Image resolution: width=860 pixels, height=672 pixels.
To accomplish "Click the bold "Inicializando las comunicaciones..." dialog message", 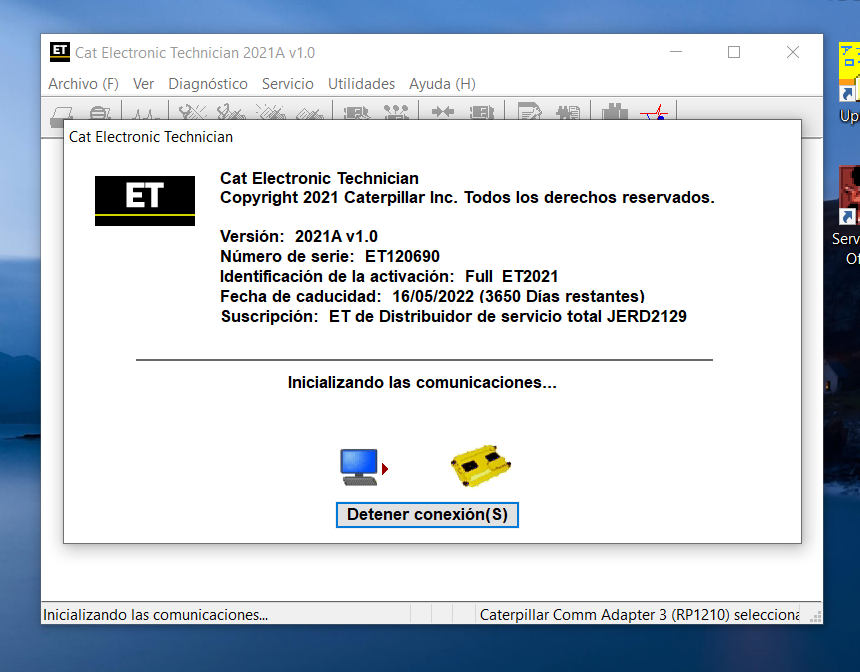I will 422,382.
